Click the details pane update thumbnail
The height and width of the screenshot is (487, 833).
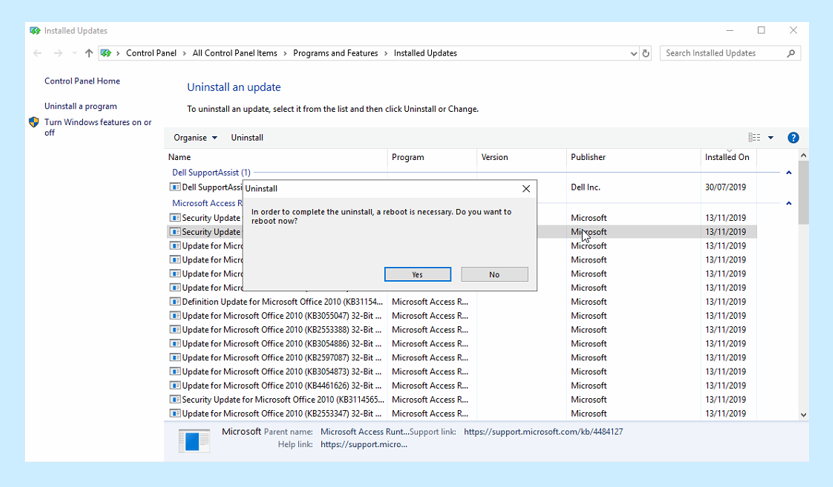(194, 441)
